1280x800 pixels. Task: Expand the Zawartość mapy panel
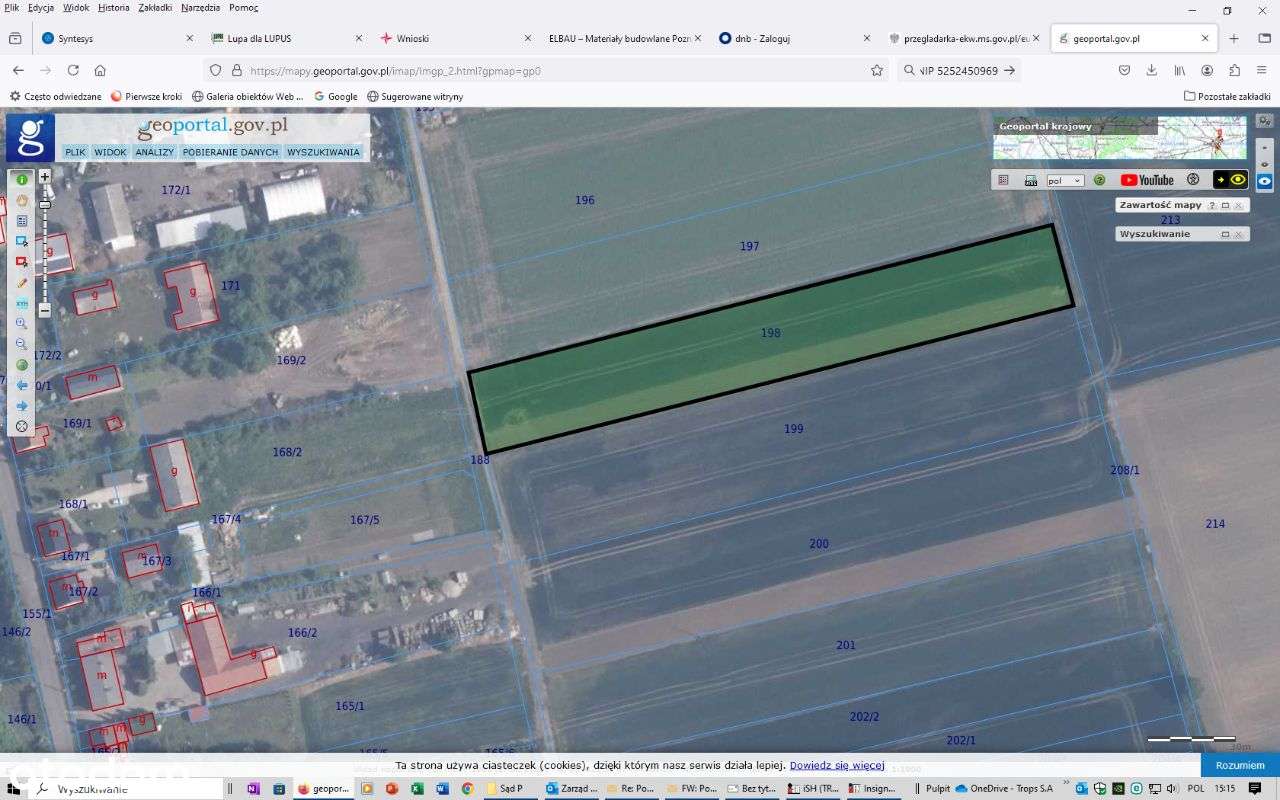point(1225,205)
